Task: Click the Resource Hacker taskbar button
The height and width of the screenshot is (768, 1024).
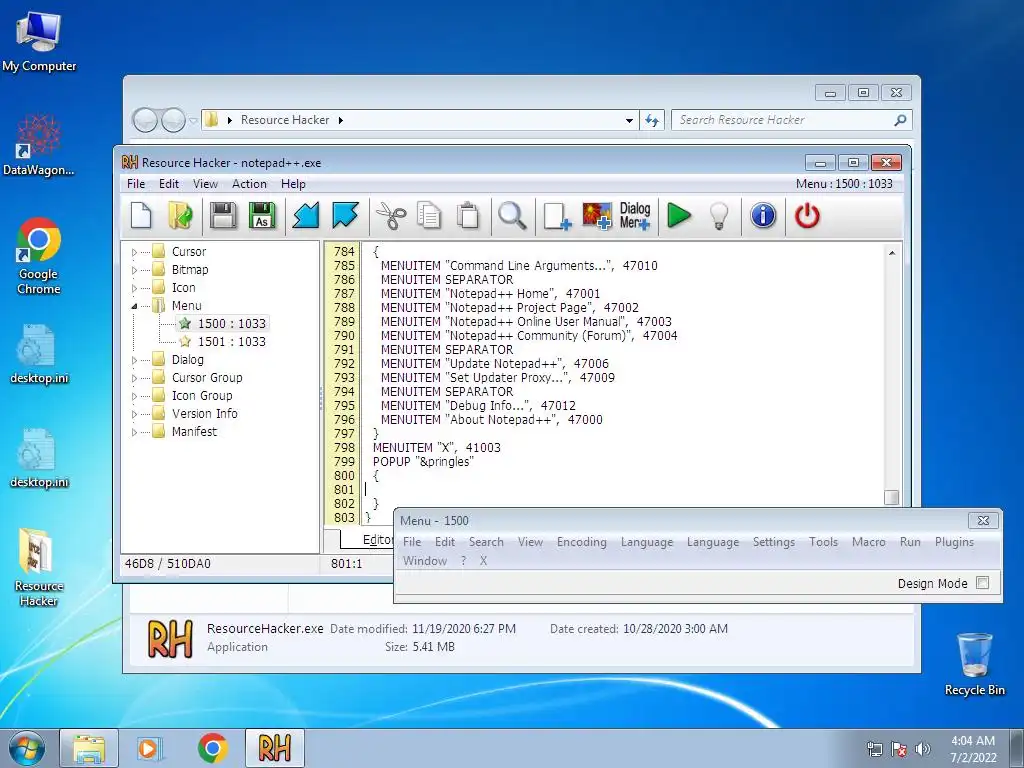Action: [274, 748]
